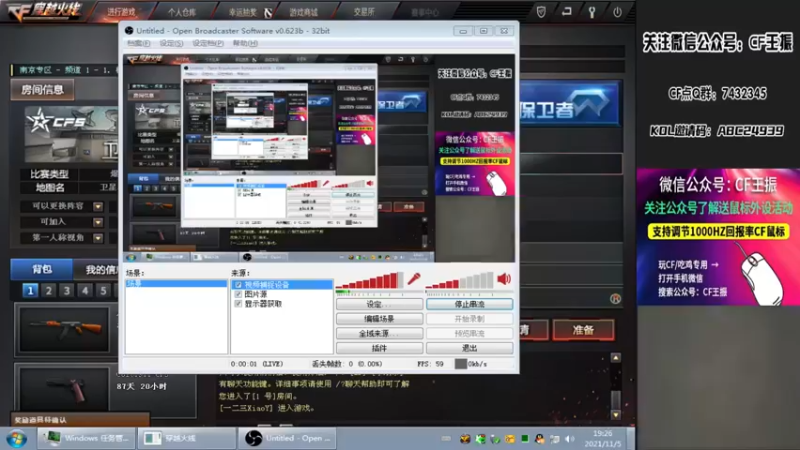
Task: Toggle the 显示器获取 source checkbox
Action: [x=238, y=304]
